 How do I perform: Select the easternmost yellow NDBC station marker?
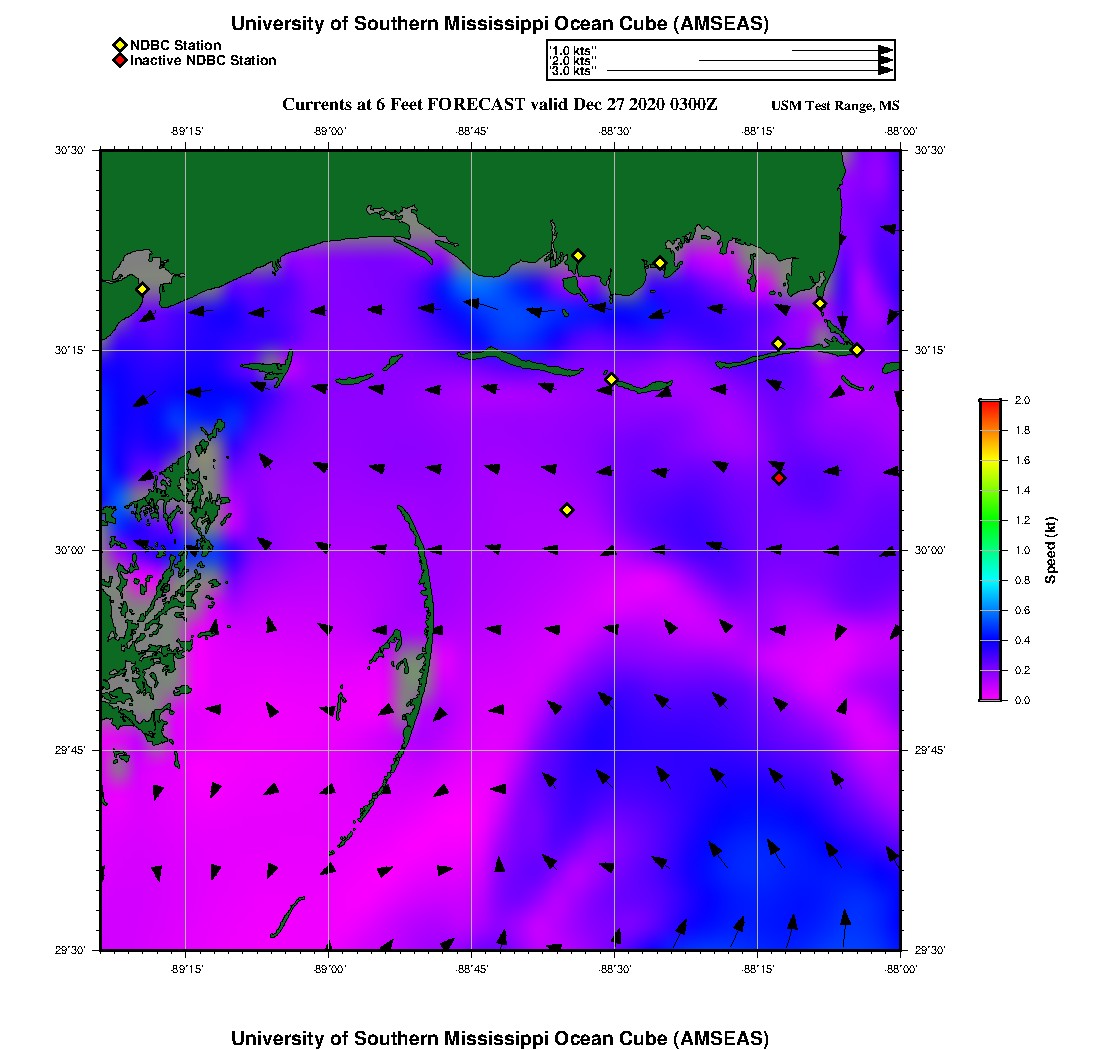(x=857, y=349)
